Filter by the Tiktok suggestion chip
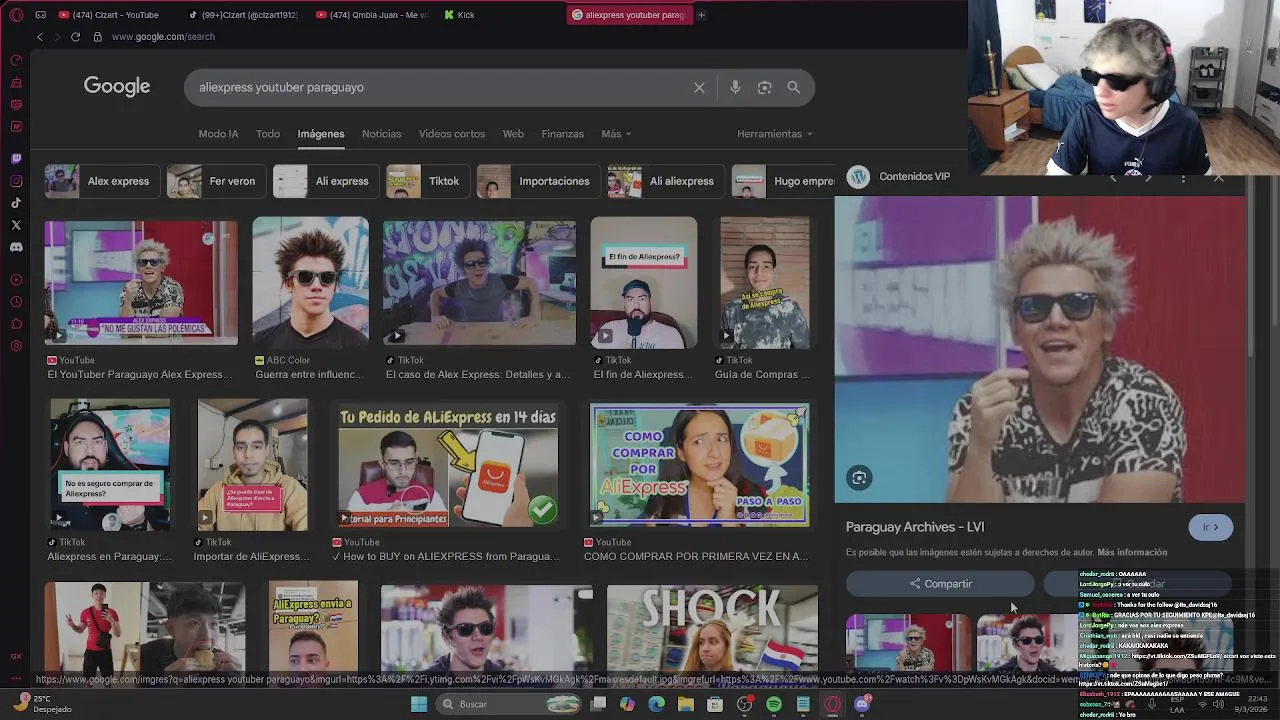This screenshot has height=720, width=1280. 428,181
